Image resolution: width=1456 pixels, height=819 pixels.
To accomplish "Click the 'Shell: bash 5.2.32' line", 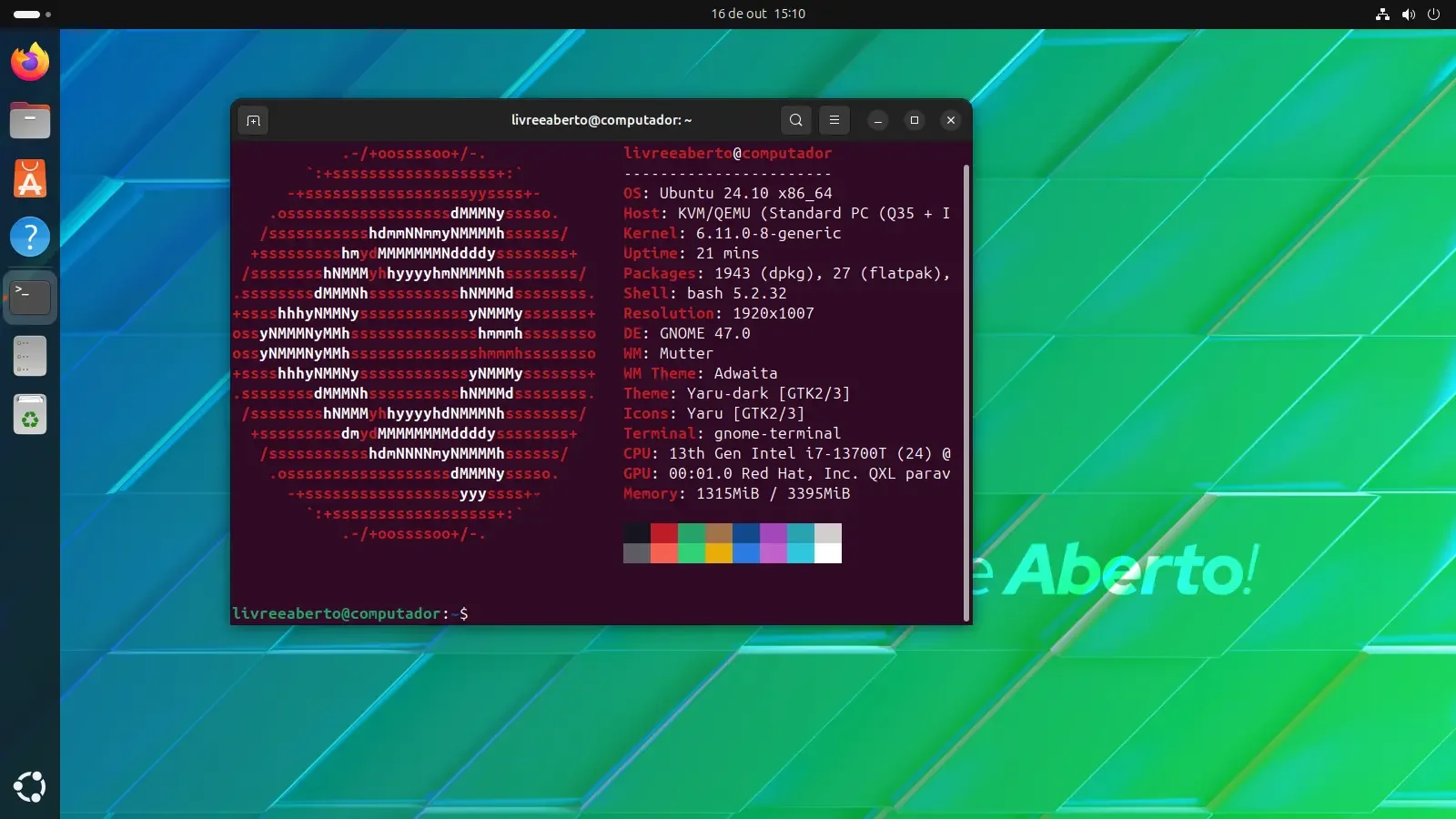I will pyautogui.click(x=705, y=293).
